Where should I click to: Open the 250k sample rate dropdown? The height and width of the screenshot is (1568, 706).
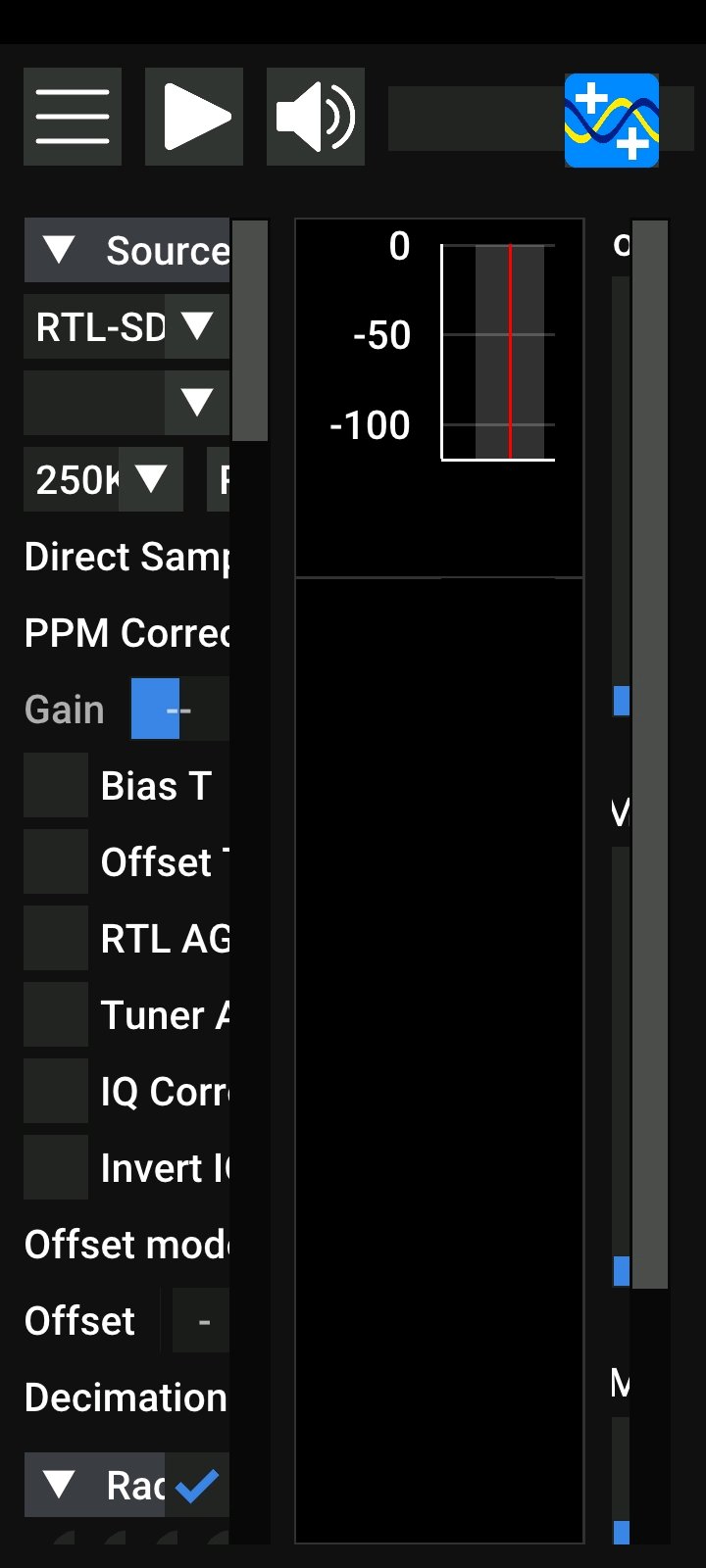coord(103,479)
